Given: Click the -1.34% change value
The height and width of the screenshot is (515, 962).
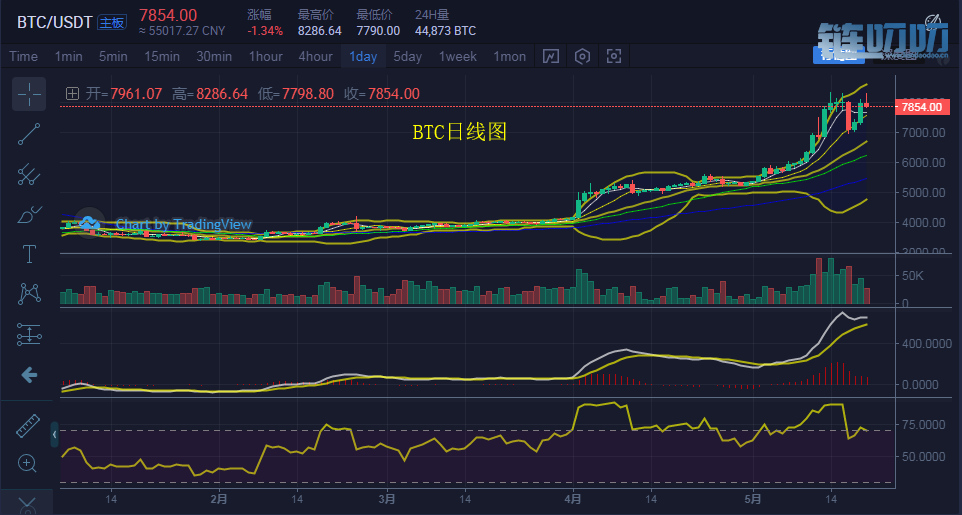Looking at the screenshot, I should click(265, 31).
